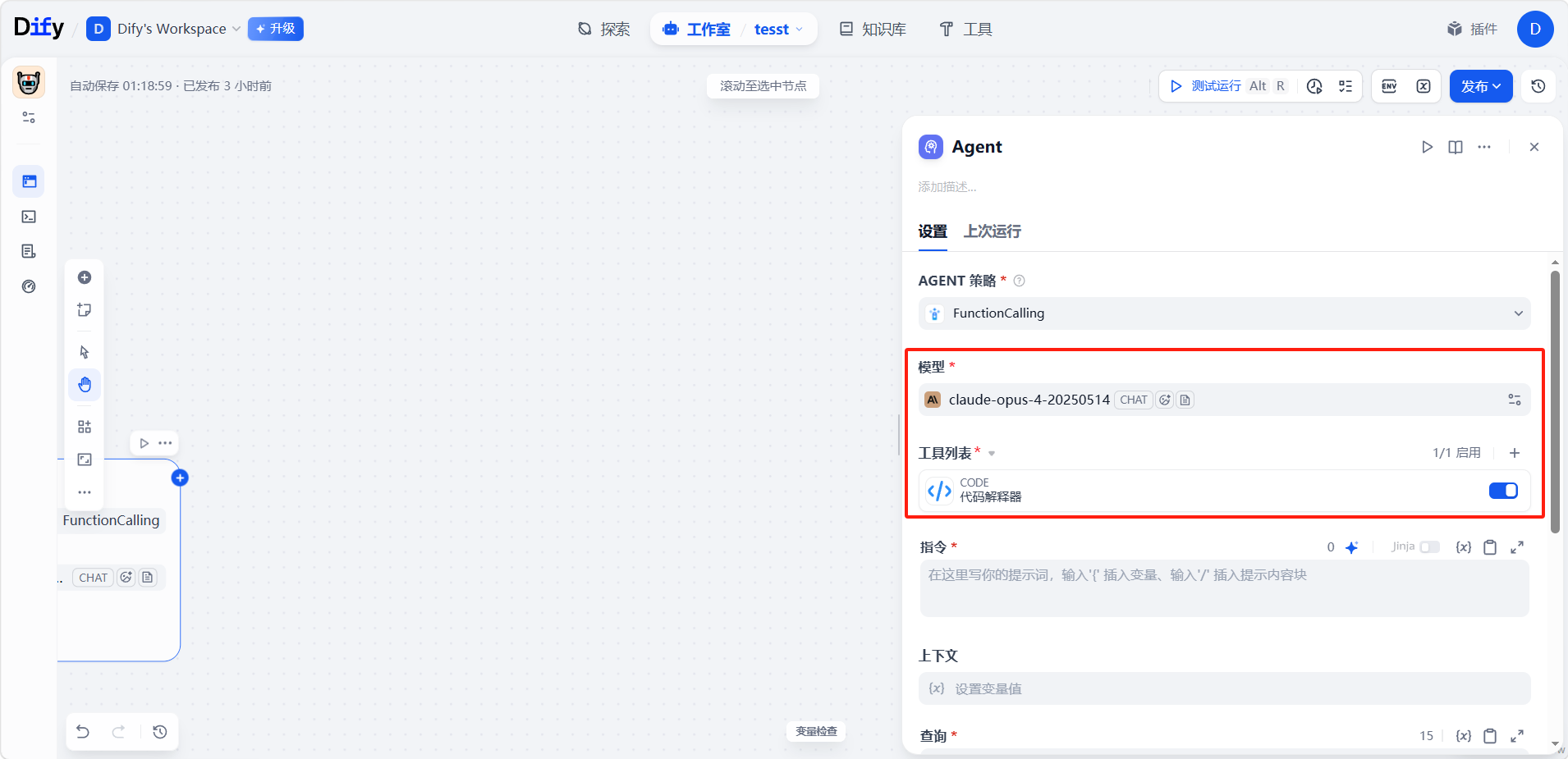Open the run history clock icon

coord(1314,86)
